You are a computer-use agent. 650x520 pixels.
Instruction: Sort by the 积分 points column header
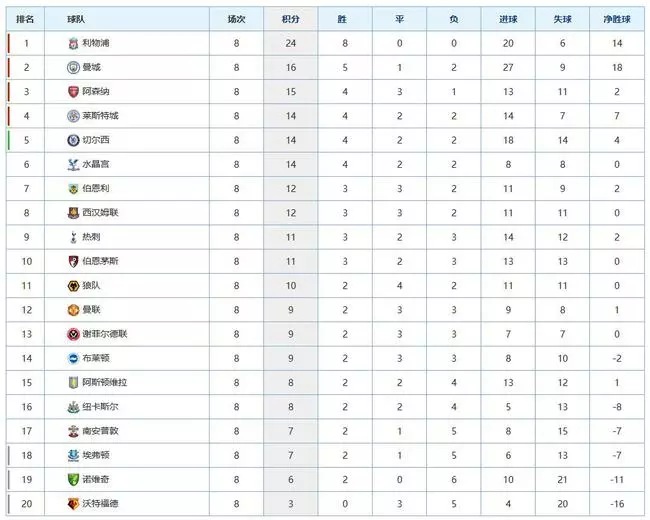tap(291, 19)
